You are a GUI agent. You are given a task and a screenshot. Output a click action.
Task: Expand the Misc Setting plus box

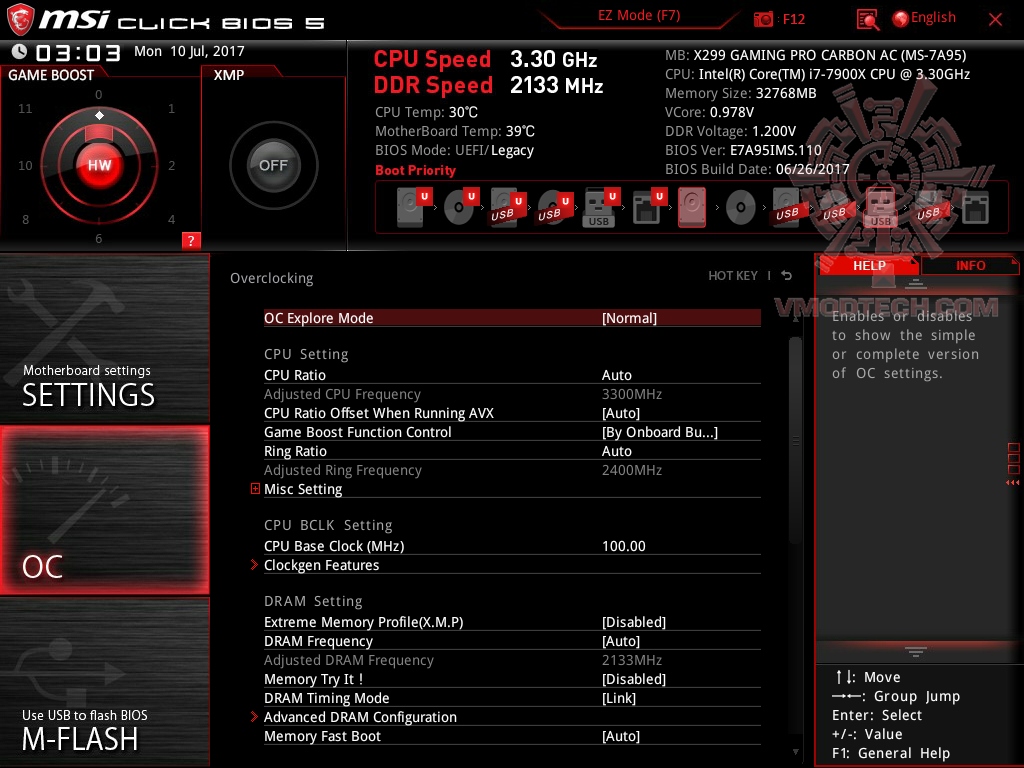(x=255, y=488)
